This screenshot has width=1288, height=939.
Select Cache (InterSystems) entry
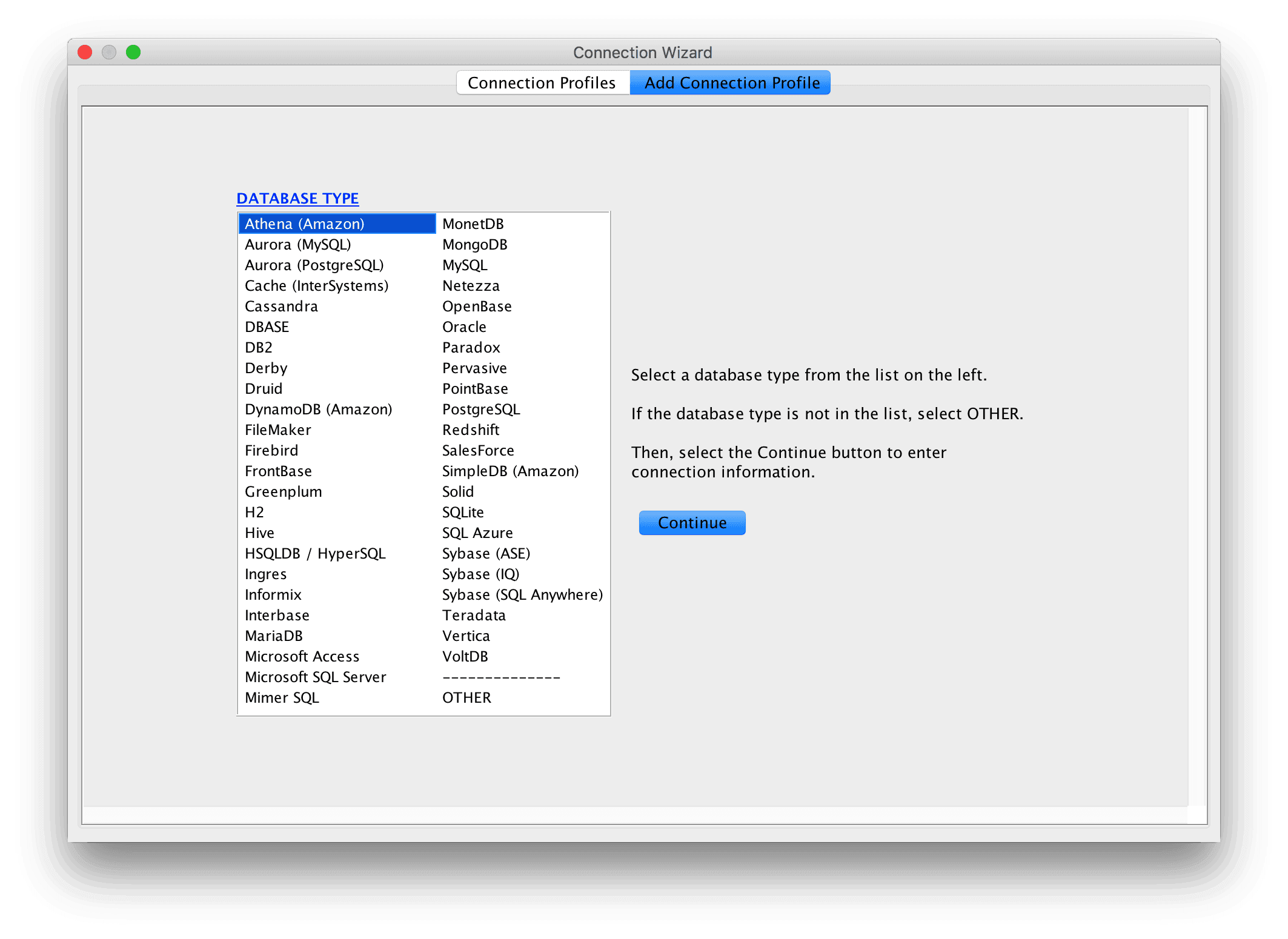[337, 285]
